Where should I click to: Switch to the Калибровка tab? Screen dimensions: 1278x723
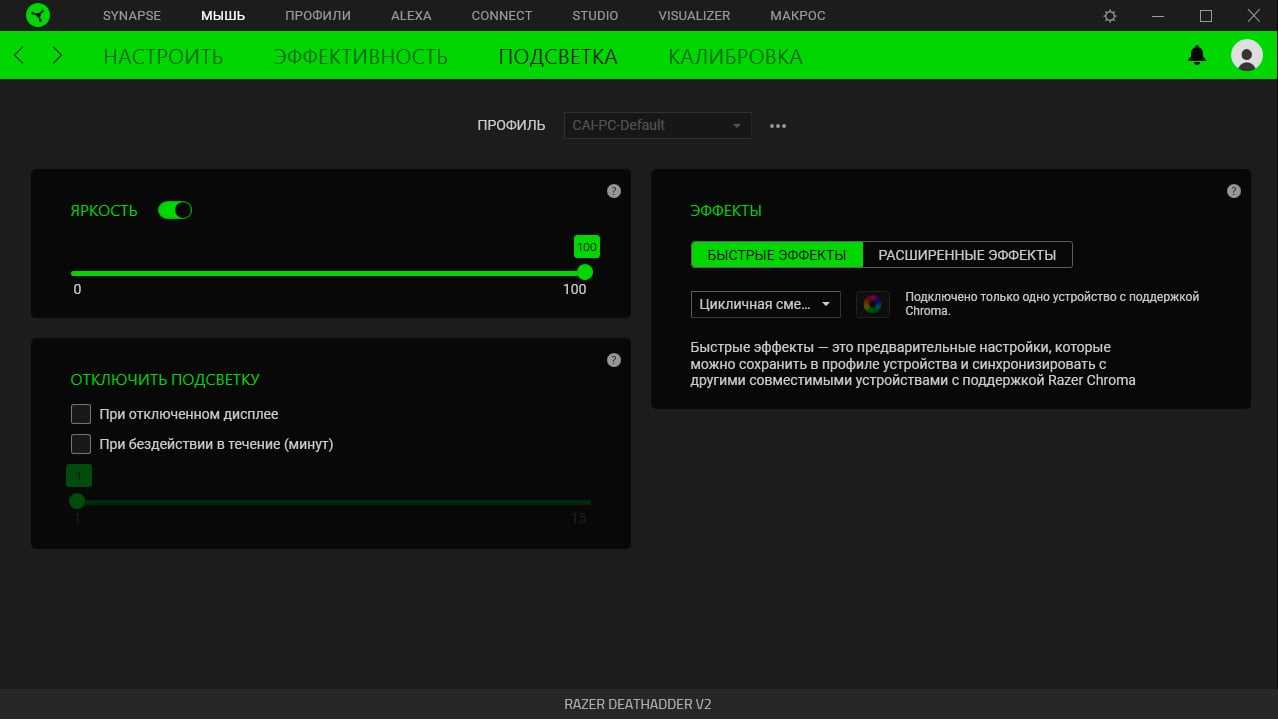(x=735, y=56)
